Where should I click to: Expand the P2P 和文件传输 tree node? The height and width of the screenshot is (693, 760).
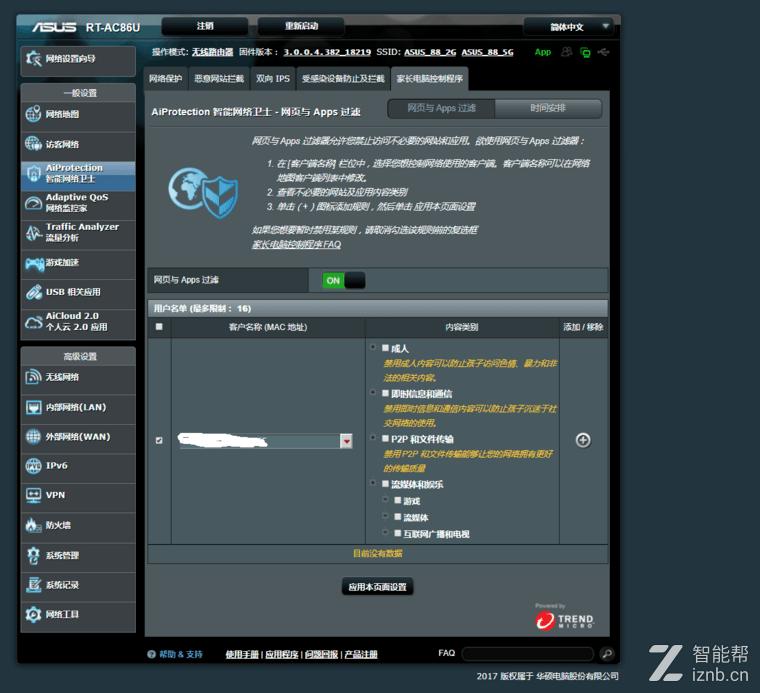click(373, 438)
